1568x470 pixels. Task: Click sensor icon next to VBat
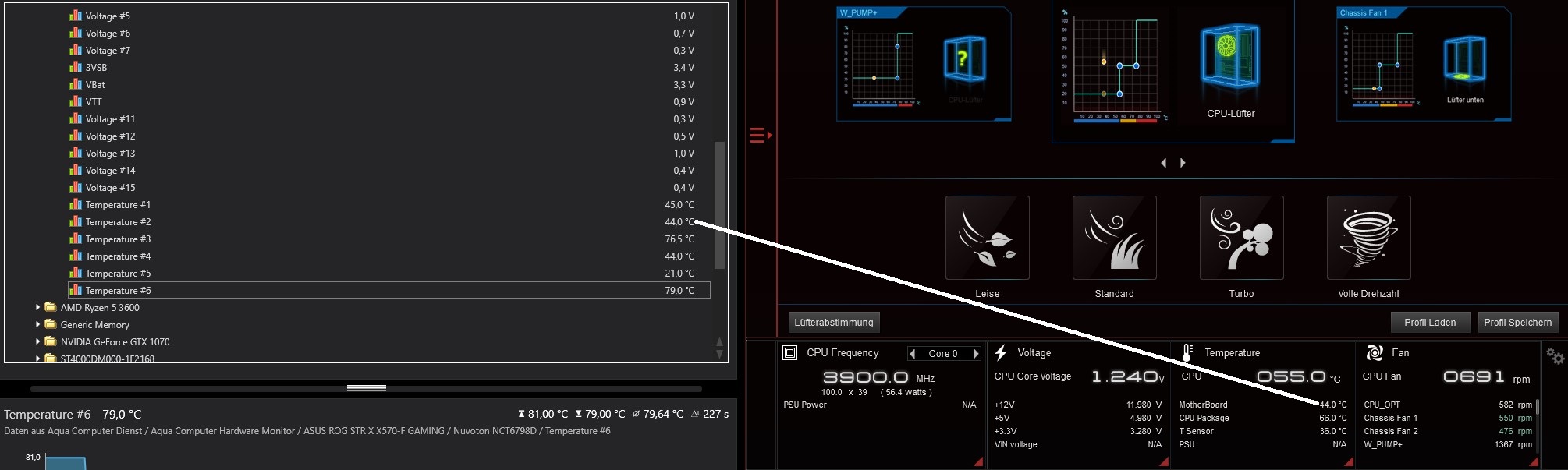[x=76, y=84]
